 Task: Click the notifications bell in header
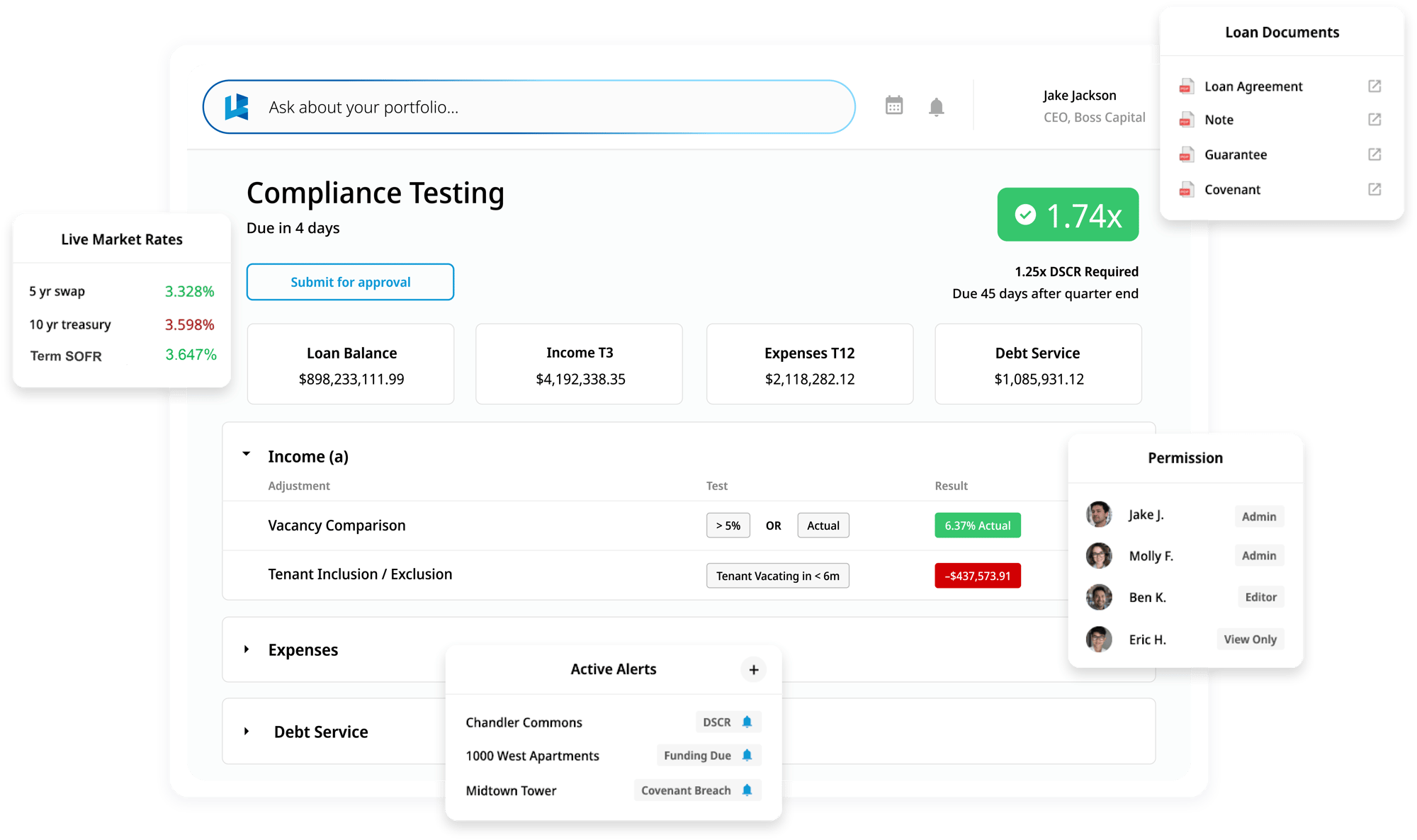936,107
